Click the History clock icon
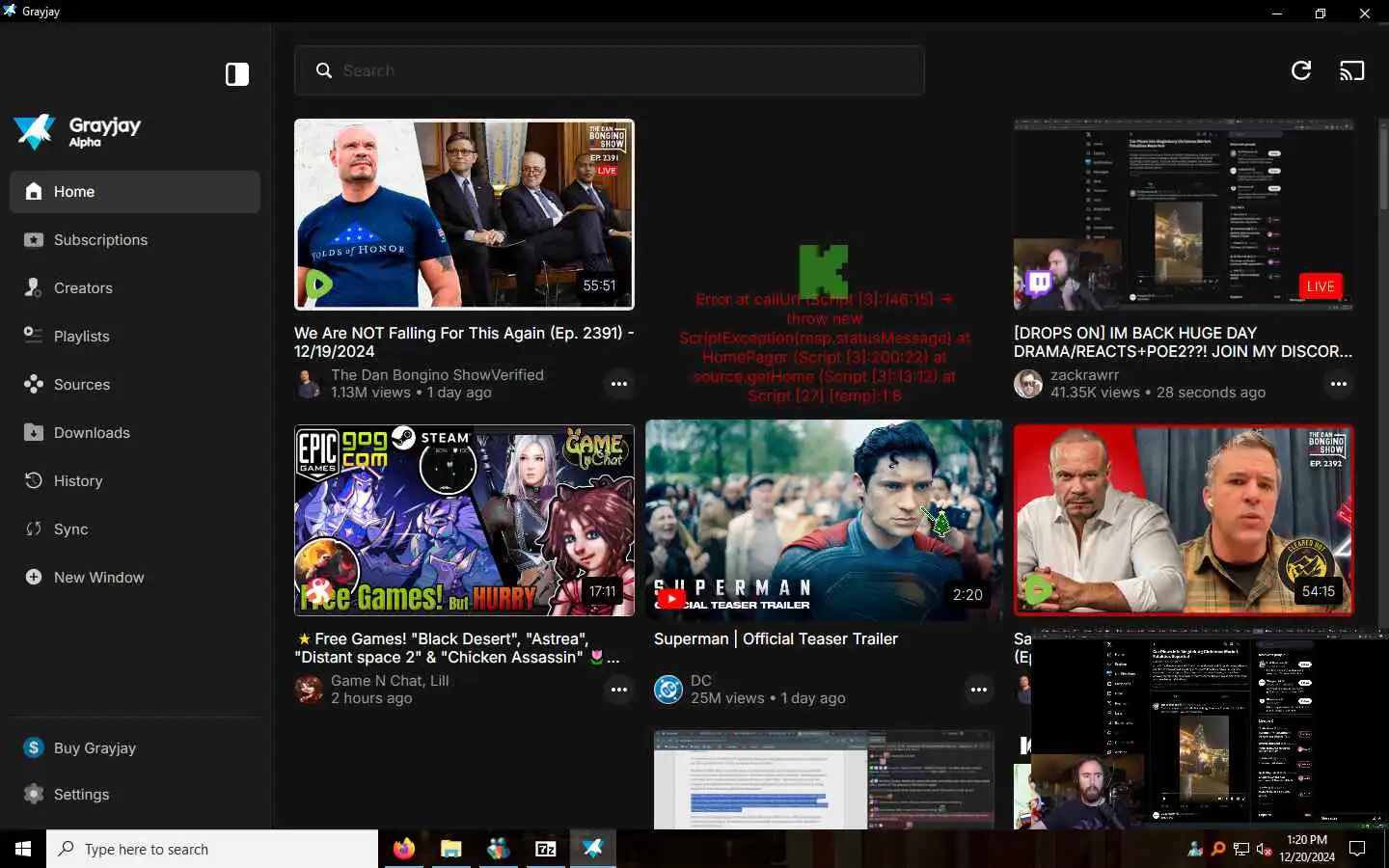 (34, 480)
